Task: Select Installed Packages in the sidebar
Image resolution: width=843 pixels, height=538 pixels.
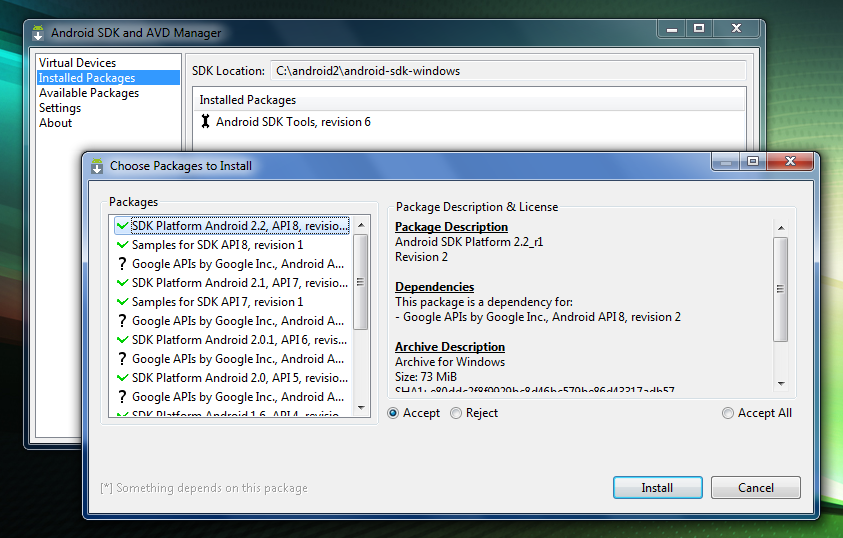Action: coord(108,78)
